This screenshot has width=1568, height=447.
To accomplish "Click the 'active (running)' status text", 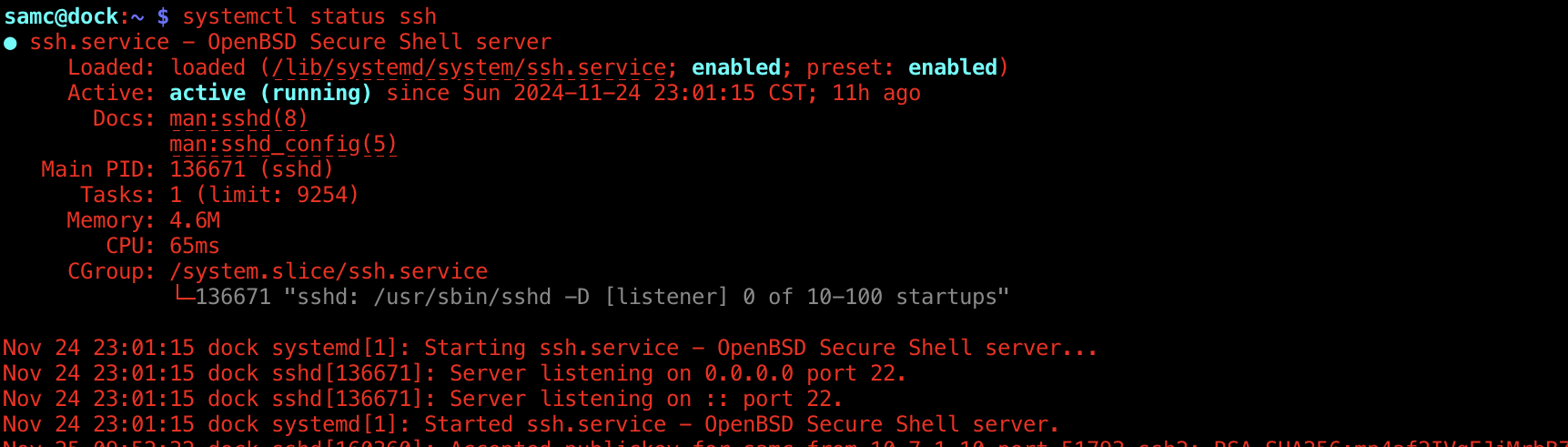I will click(x=270, y=93).
